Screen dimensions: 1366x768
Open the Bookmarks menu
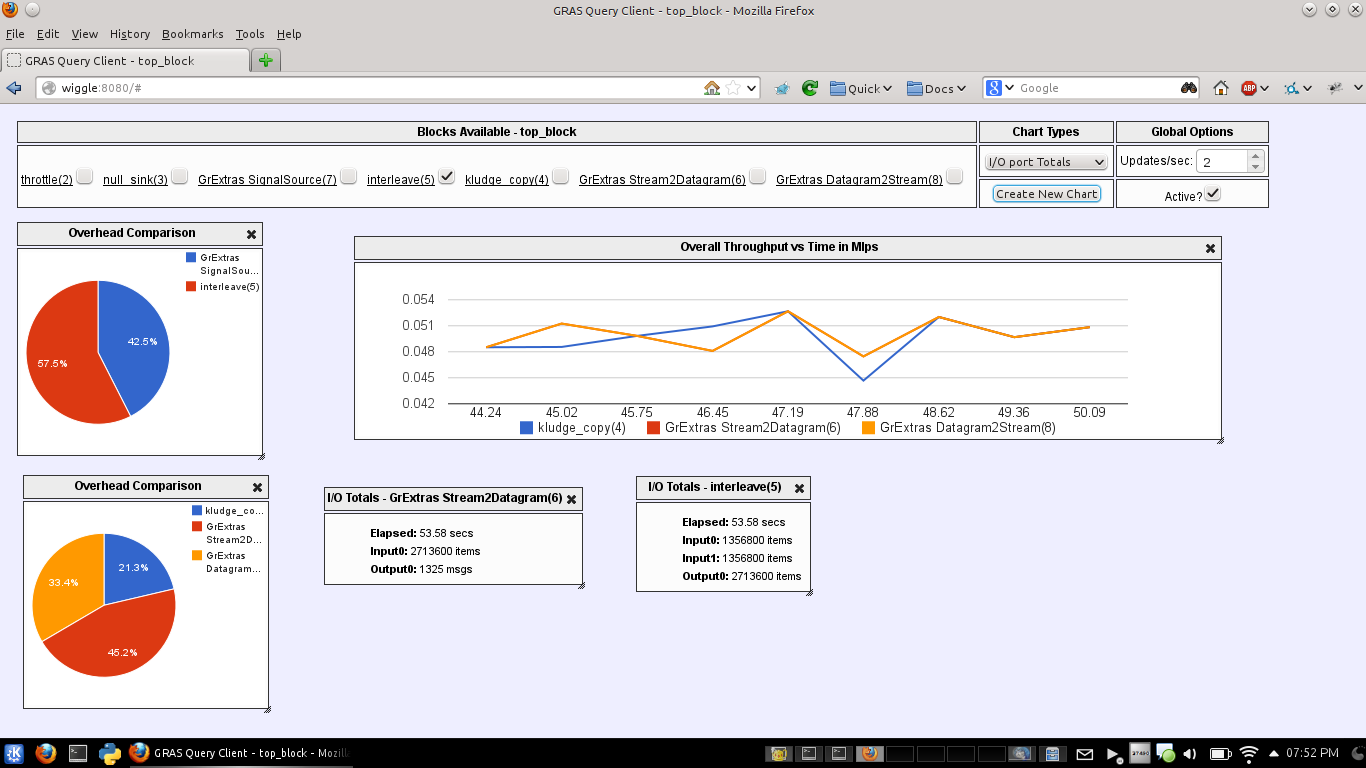click(x=193, y=34)
